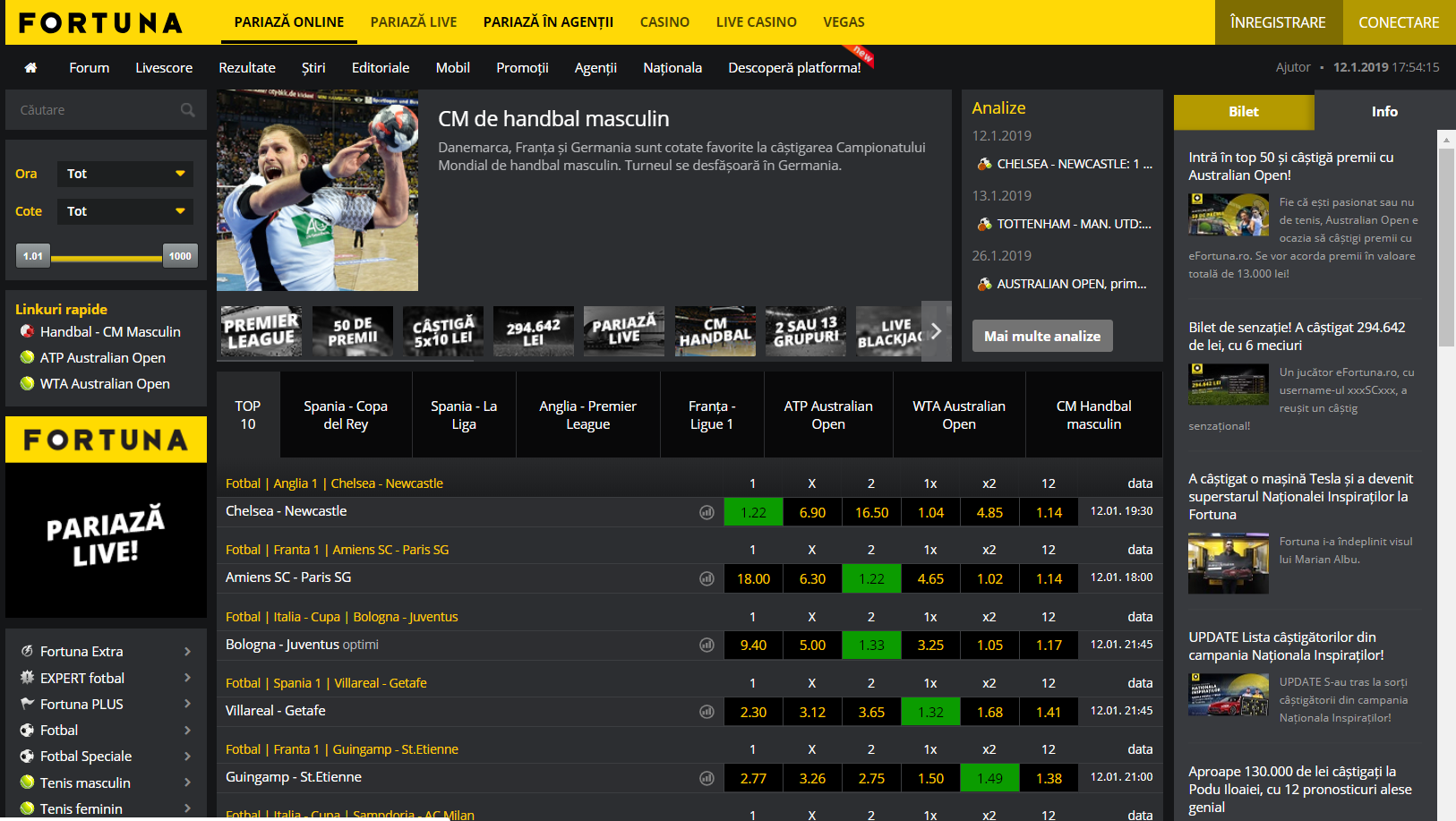Image resolution: width=1456 pixels, height=821 pixels.
Task: Click the yellow odds range slider track
Action: [107, 258]
